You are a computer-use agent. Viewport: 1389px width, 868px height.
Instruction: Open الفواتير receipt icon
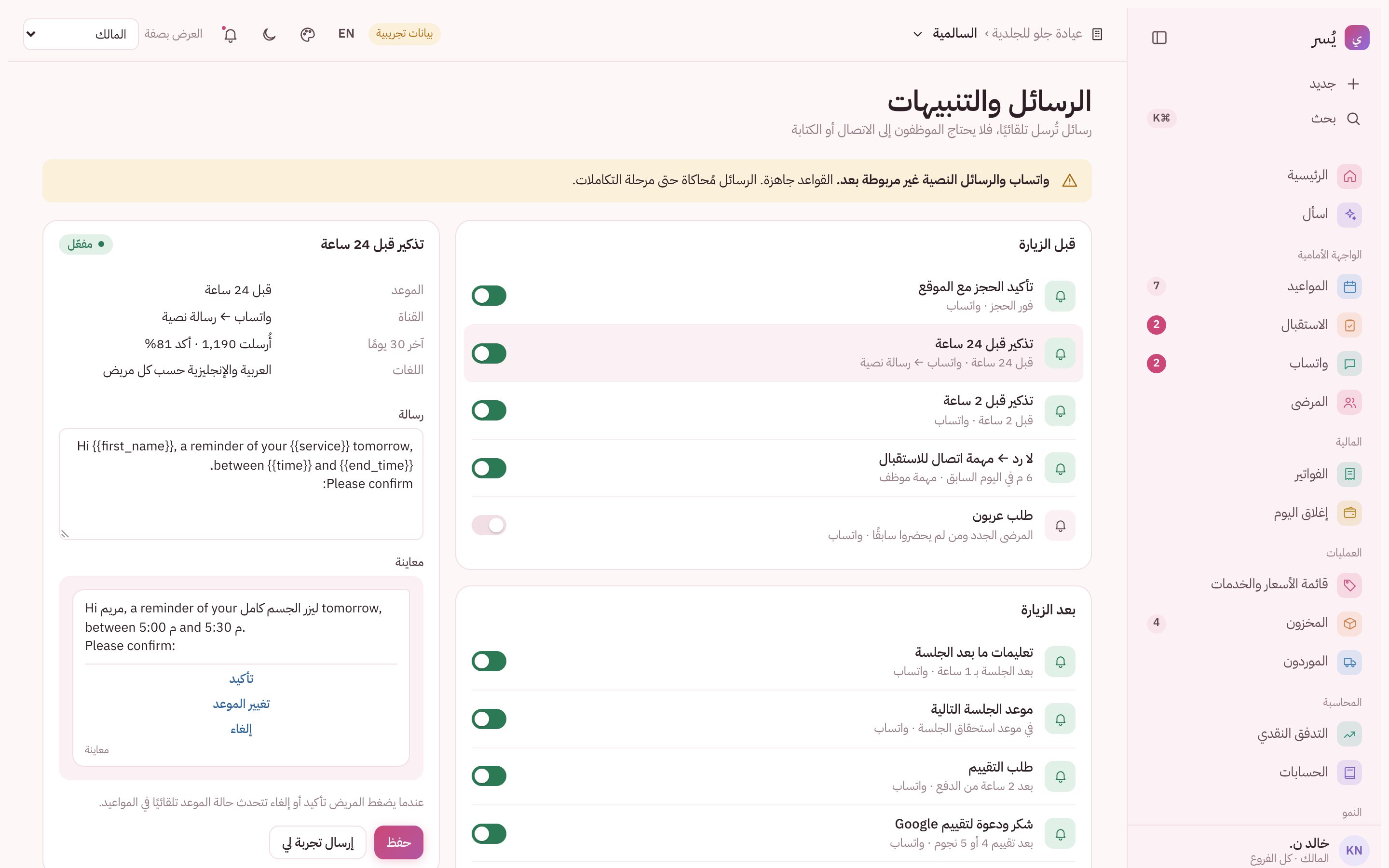[1349, 474]
